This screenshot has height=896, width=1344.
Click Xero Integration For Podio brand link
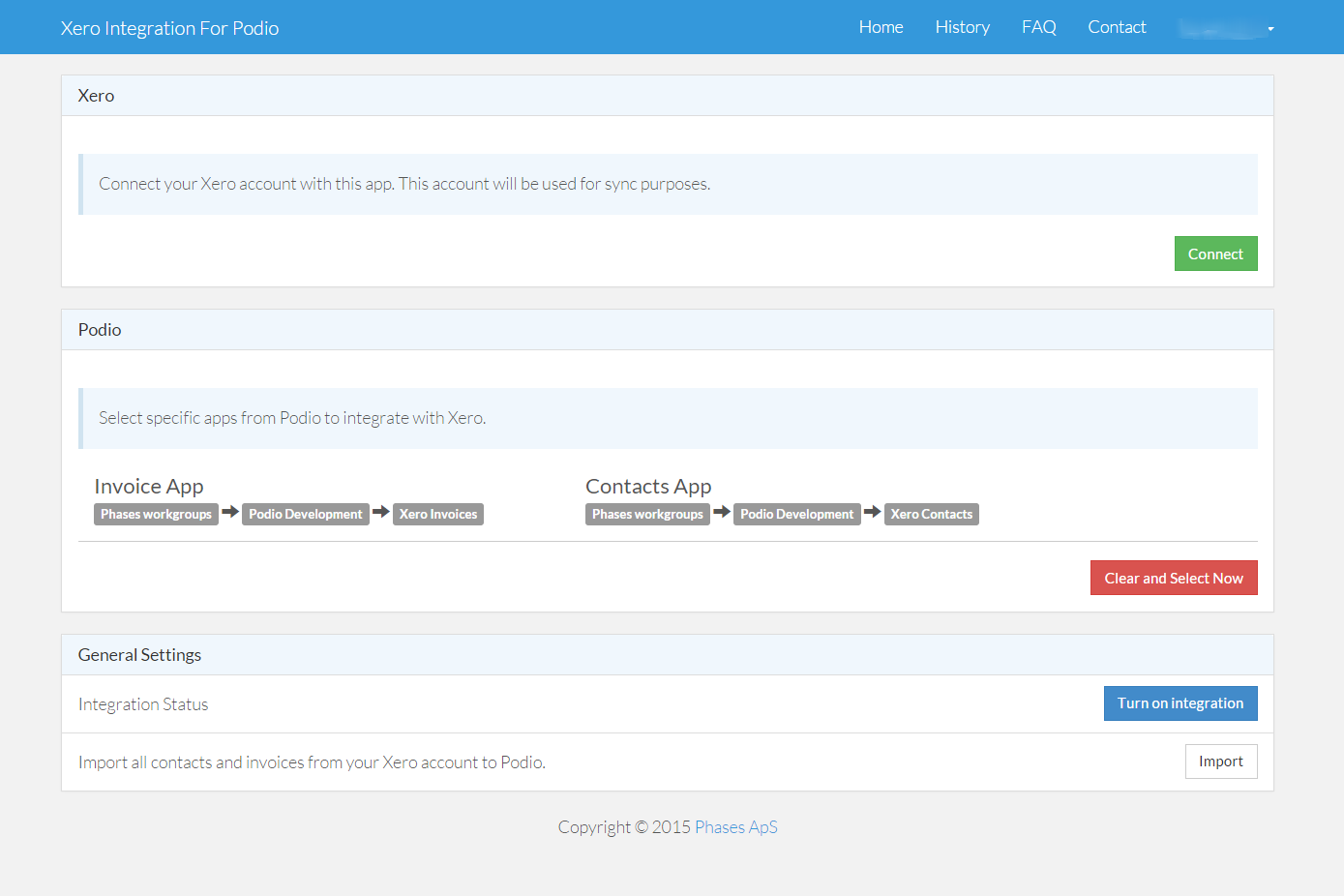point(169,28)
